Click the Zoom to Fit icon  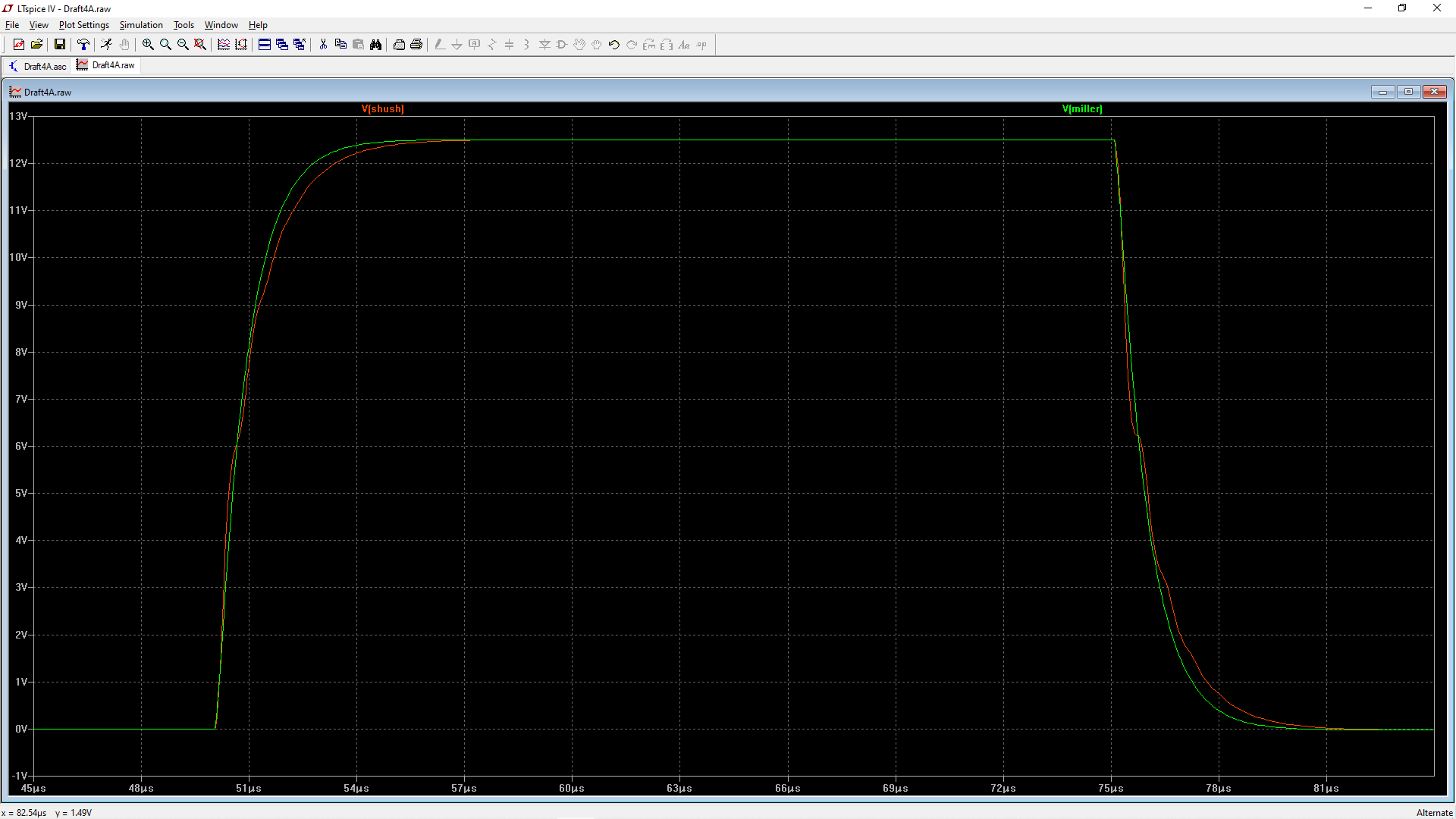click(200, 45)
